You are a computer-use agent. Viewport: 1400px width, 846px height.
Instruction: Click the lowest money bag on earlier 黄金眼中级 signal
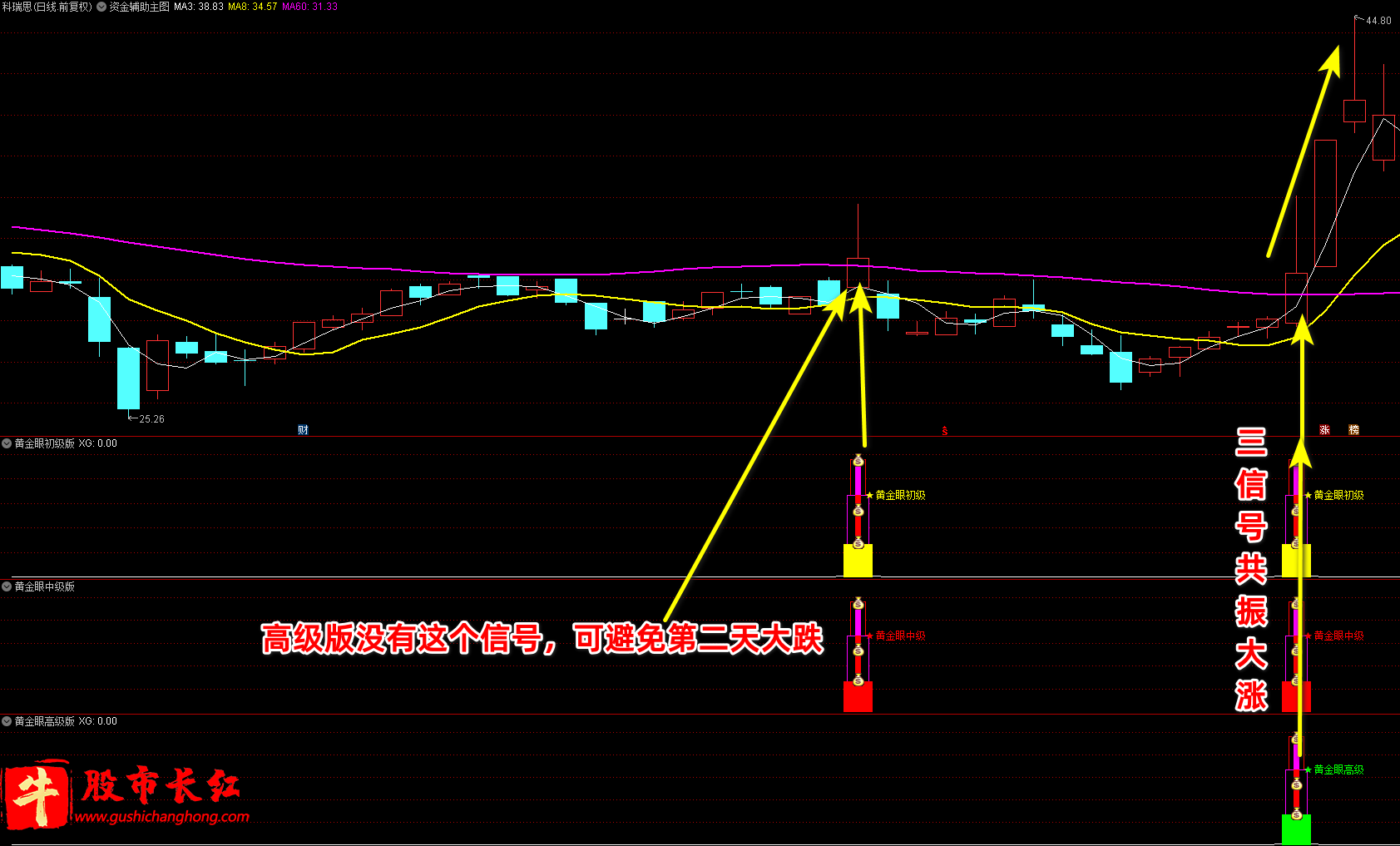tap(858, 680)
